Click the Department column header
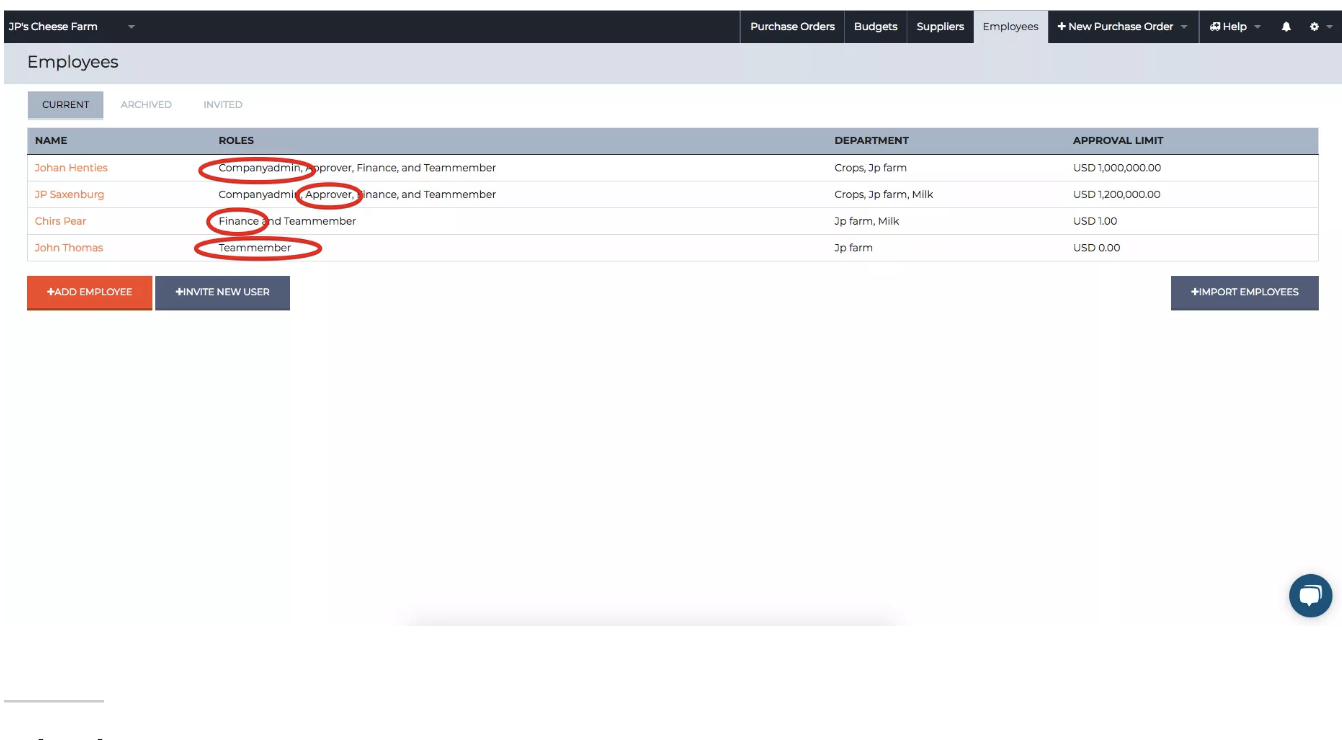 point(871,141)
